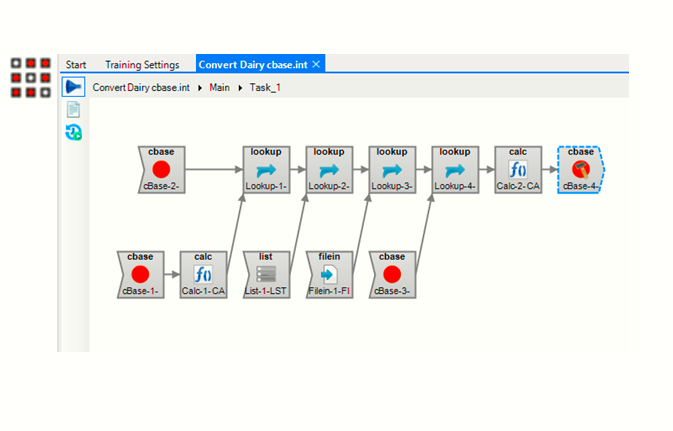673x431 pixels.
Task: Click the refresh-and-run icon in sidebar
Action: tap(74, 132)
